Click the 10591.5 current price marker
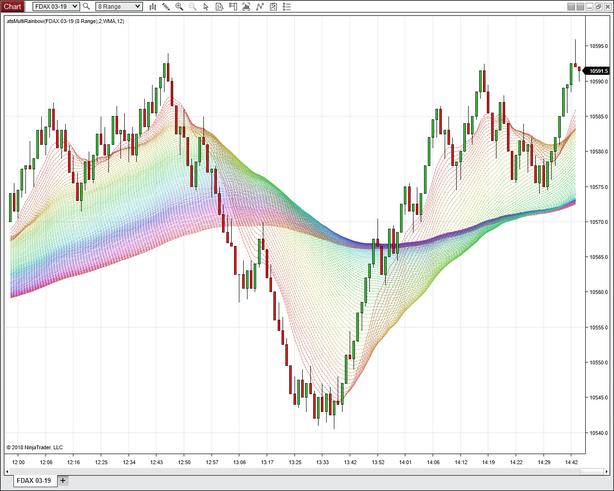This screenshot has width=614, height=491. pyautogui.click(x=598, y=71)
